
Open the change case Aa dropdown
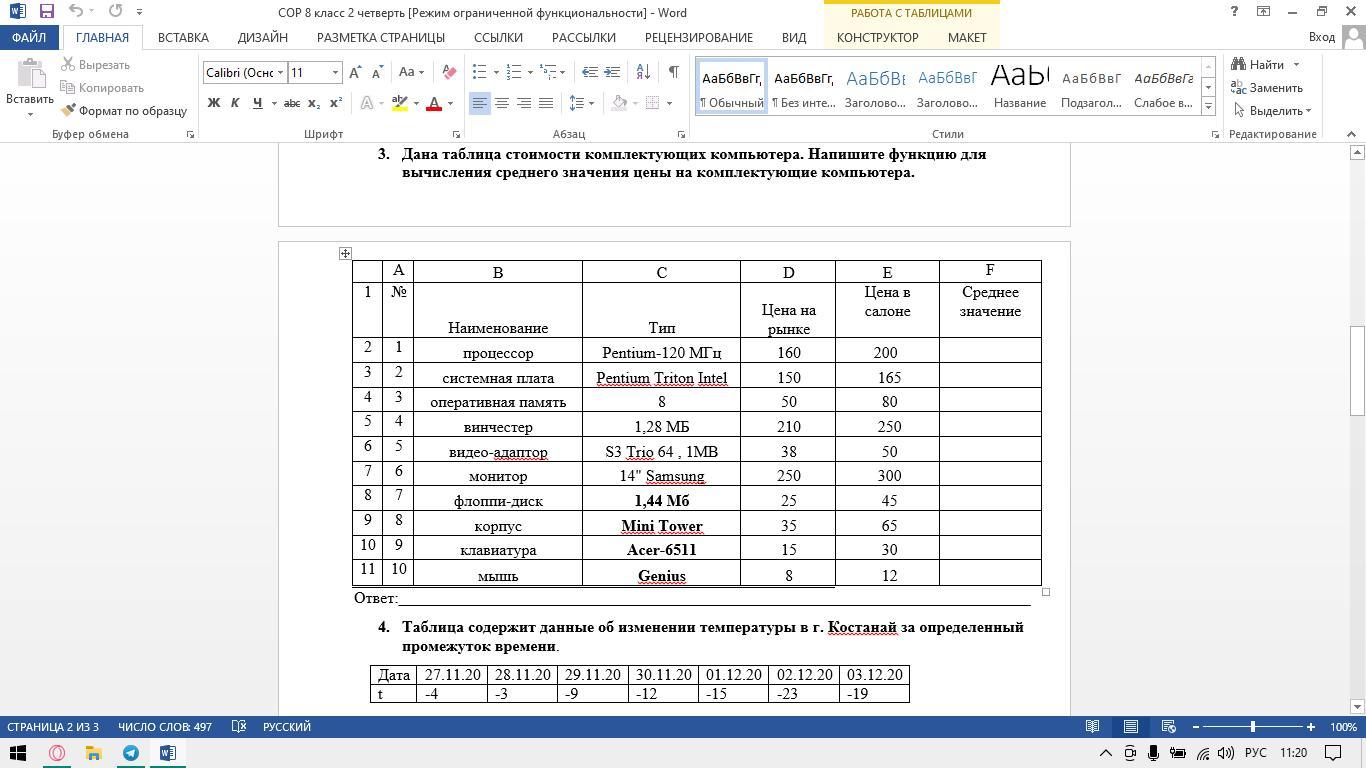tap(411, 72)
